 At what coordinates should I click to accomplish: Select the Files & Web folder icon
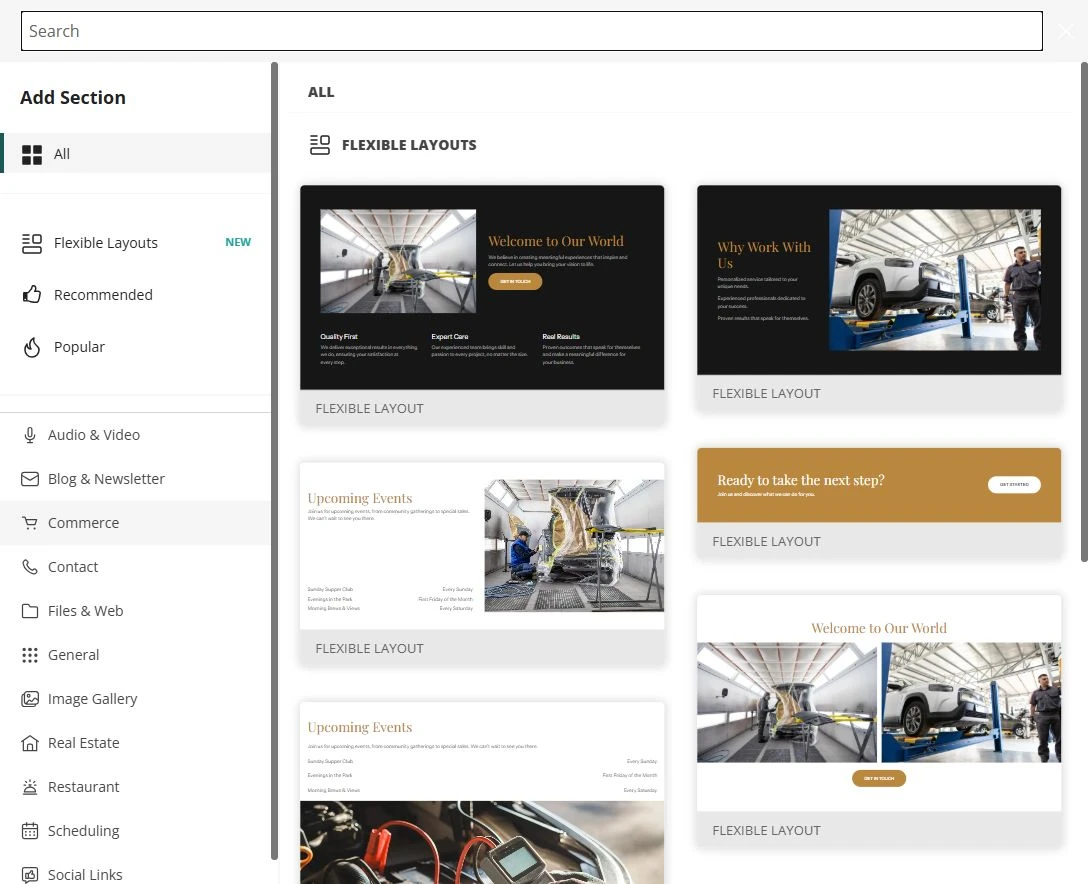tap(30, 611)
